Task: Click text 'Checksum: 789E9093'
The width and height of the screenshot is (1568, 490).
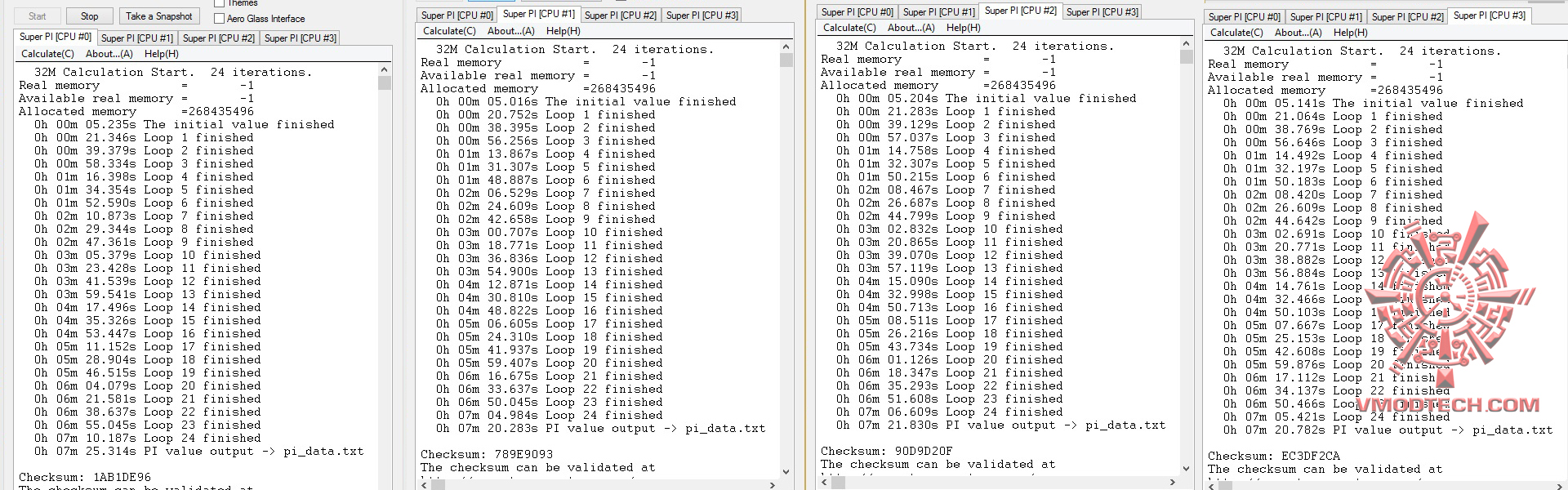Action: click(x=487, y=455)
